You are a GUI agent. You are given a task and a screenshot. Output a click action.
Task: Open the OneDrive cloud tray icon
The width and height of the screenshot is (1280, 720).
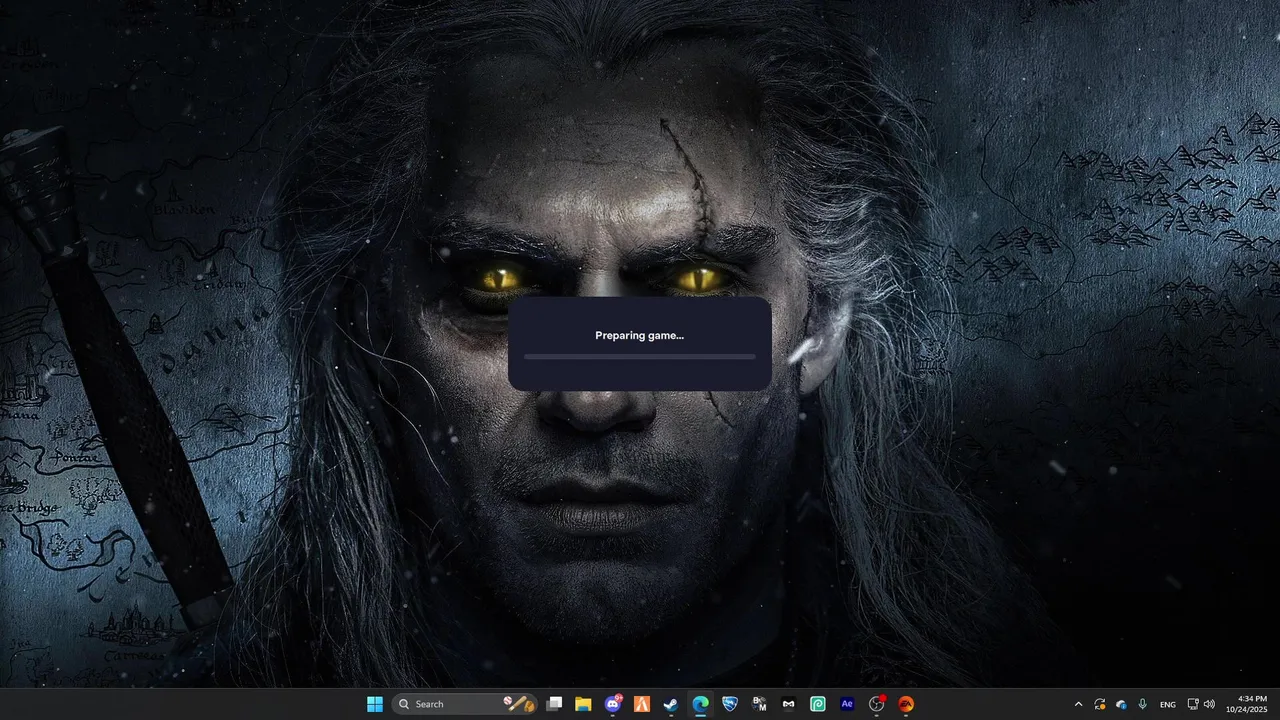point(1121,704)
